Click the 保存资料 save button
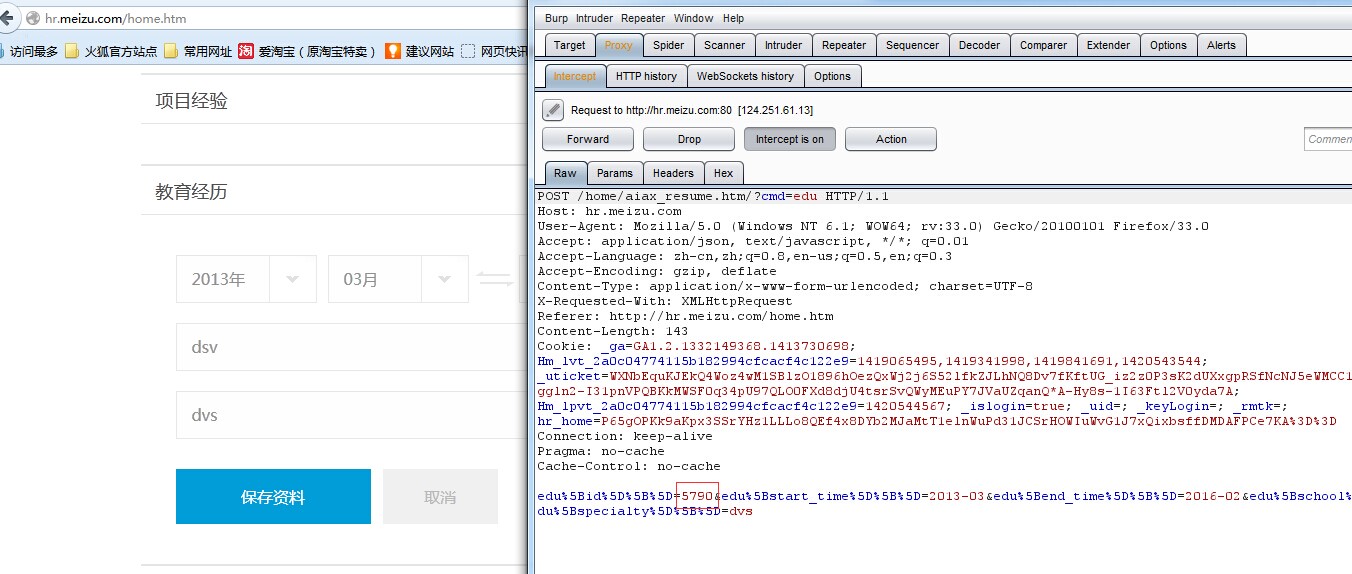Viewport: 1352px width, 574px height. point(273,497)
